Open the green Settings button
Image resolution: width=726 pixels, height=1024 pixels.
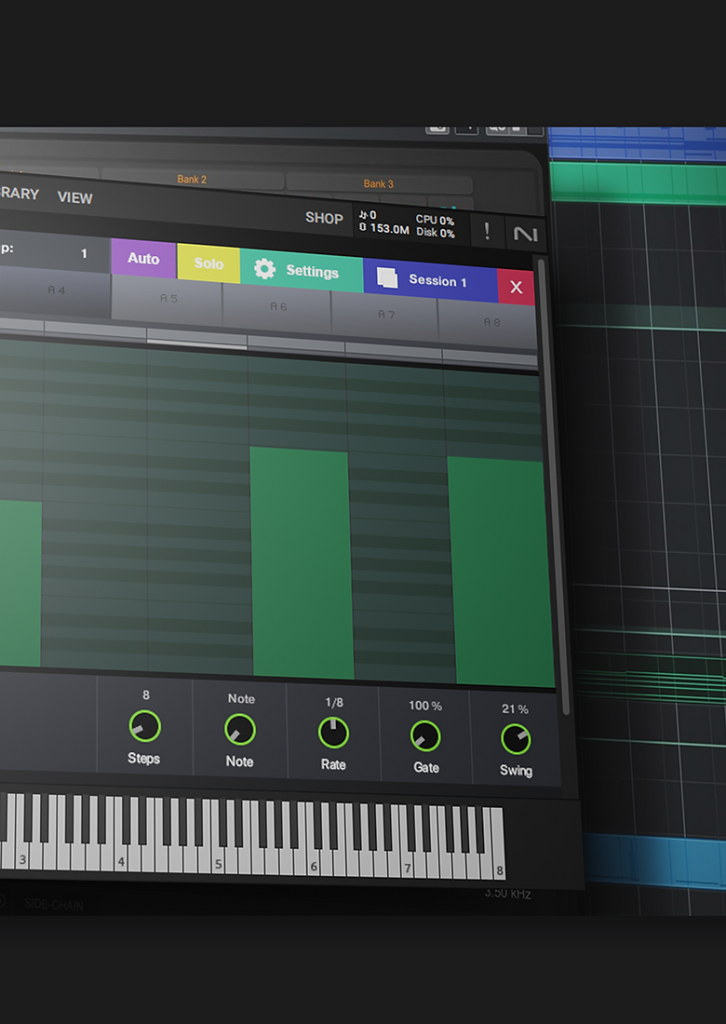pos(311,271)
